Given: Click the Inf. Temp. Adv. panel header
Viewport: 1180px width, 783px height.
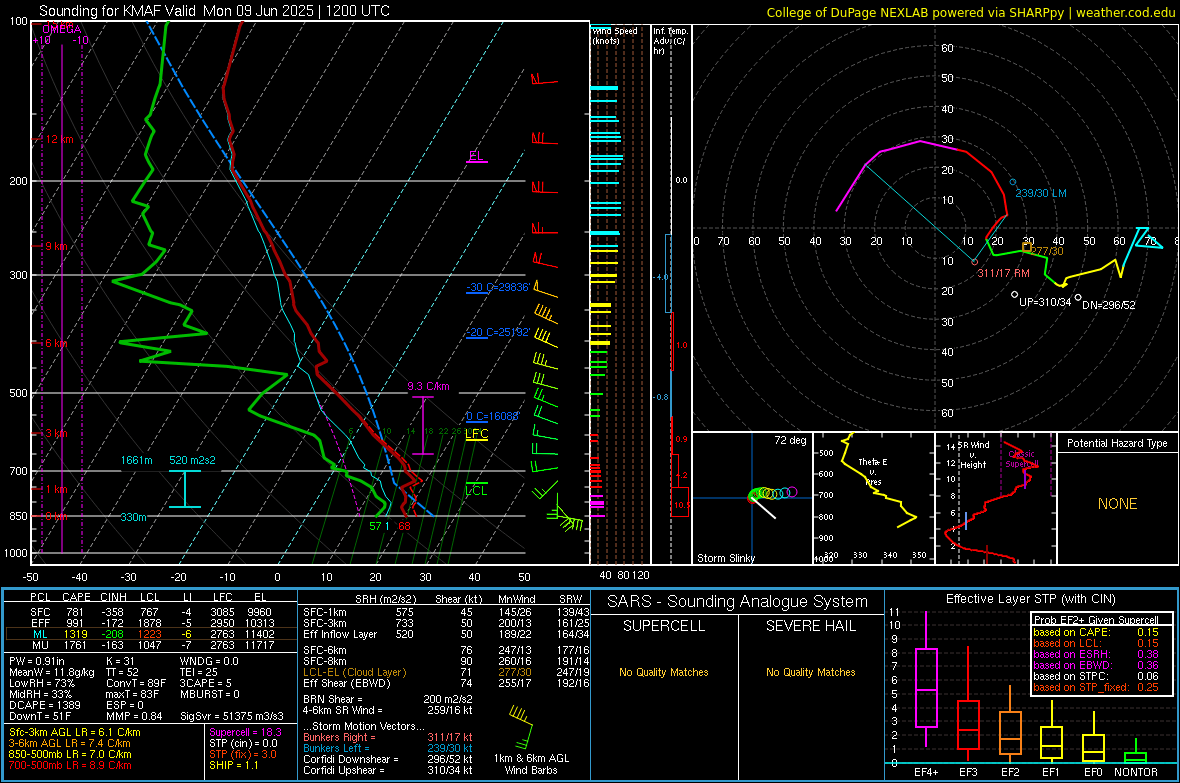Looking at the screenshot, I should [670, 41].
